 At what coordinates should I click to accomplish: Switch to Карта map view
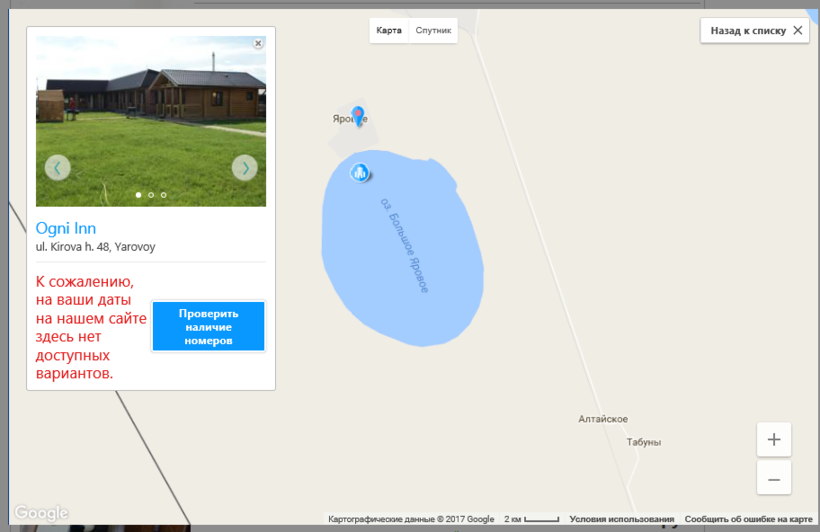tap(389, 31)
